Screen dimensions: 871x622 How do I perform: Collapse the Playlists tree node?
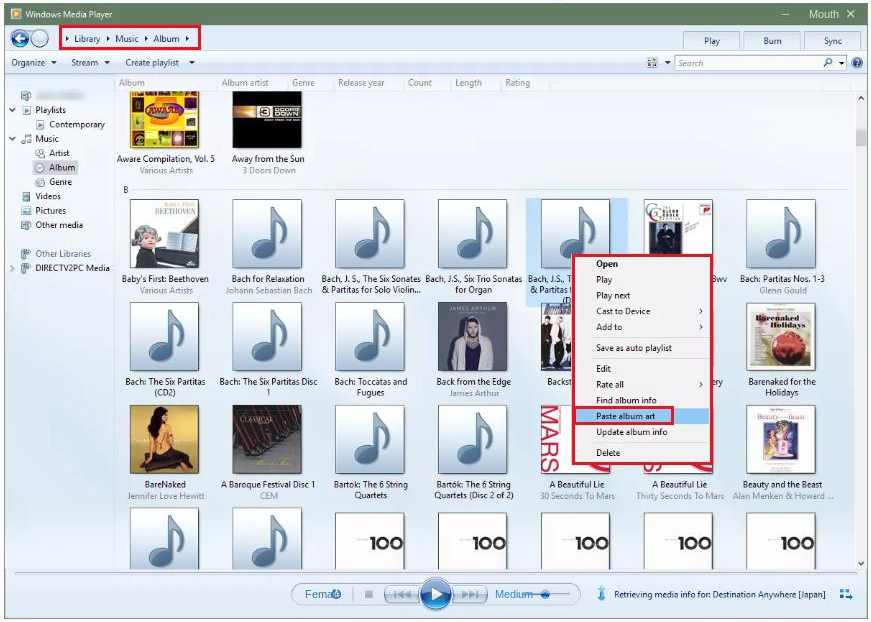point(12,110)
